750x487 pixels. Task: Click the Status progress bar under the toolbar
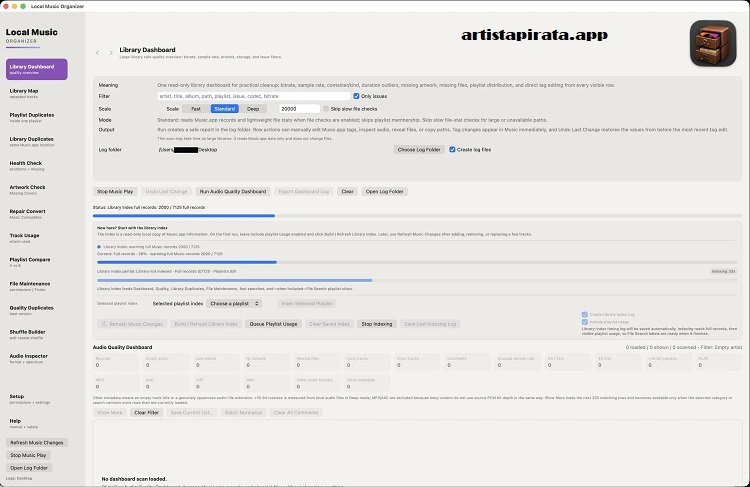click(417, 216)
